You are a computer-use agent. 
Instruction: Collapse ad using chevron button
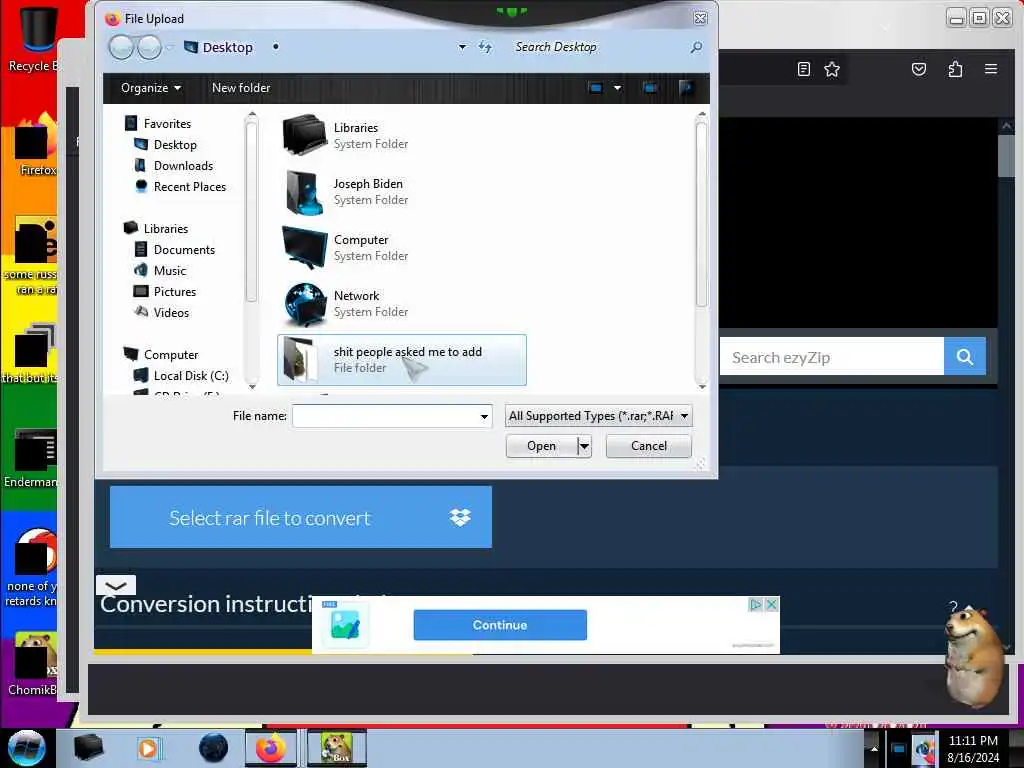[116, 585]
